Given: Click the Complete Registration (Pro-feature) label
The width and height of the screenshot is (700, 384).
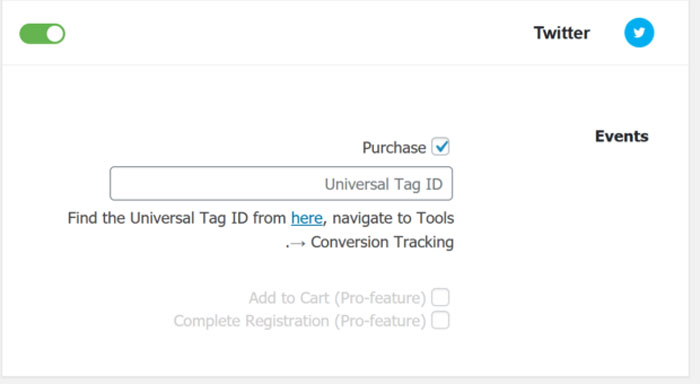Looking at the screenshot, I should tap(300, 321).
